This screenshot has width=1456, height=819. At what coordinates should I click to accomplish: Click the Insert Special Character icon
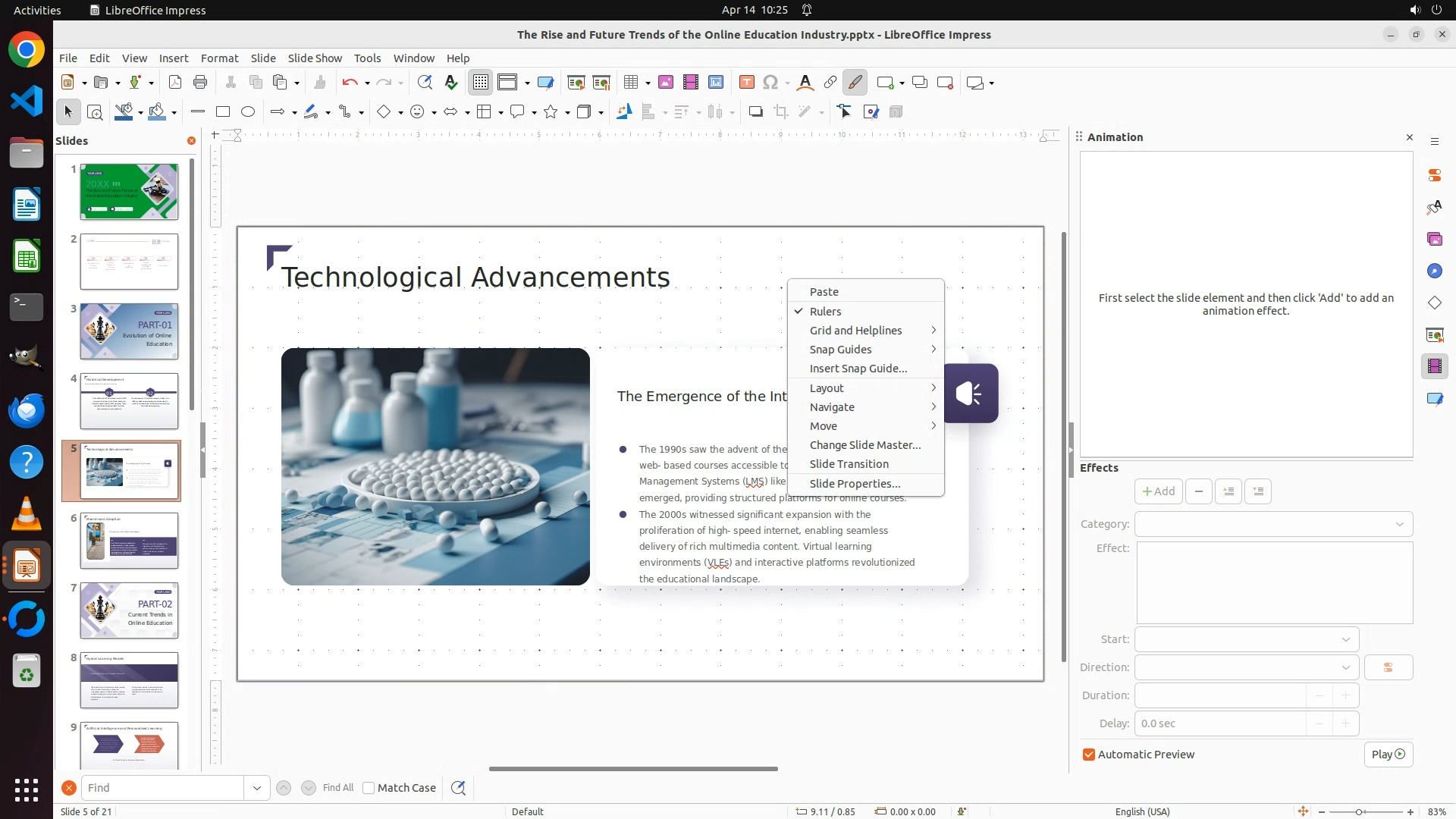(x=770, y=83)
